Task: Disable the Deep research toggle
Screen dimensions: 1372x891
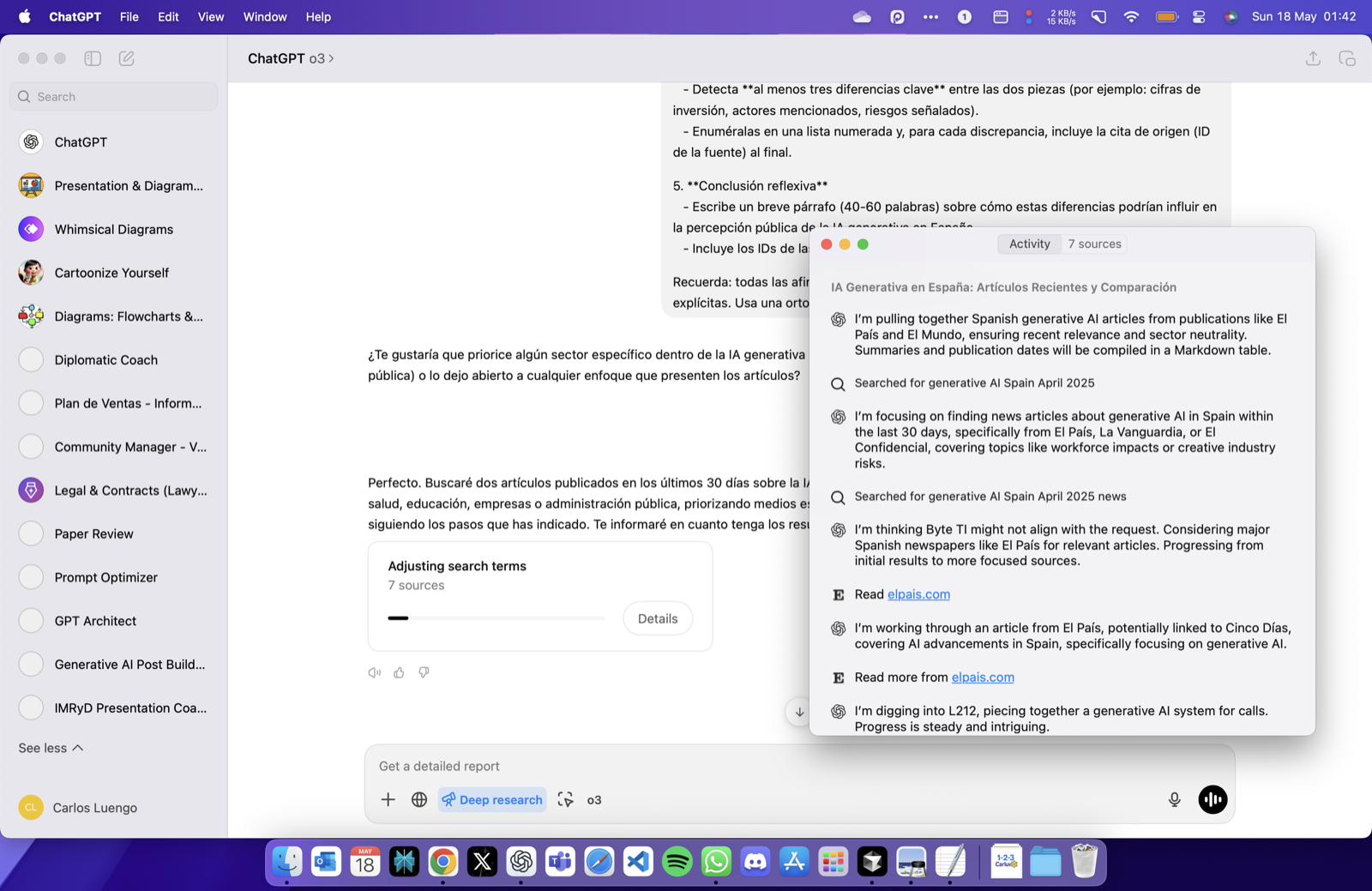Action: 491,799
